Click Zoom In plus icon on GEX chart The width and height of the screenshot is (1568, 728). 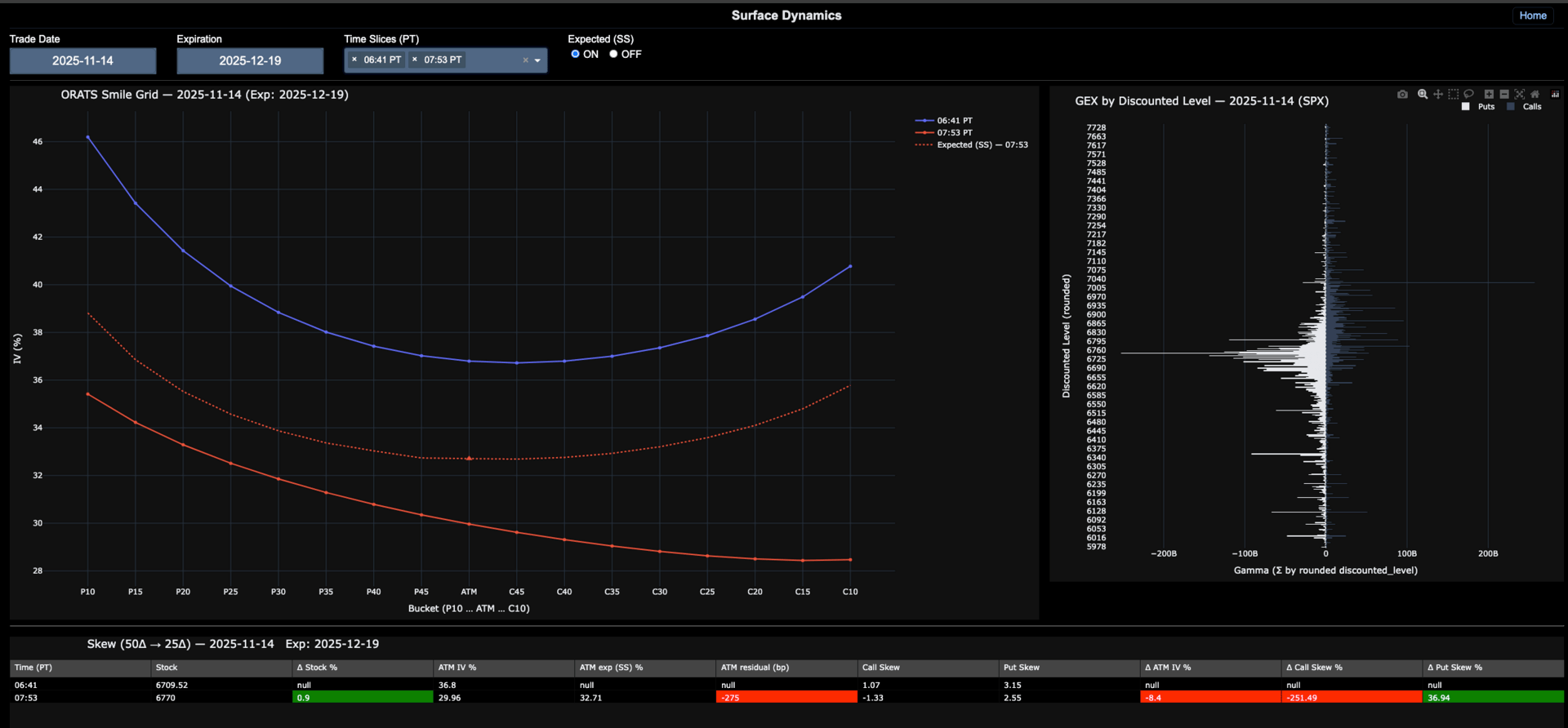tap(1489, 95)
